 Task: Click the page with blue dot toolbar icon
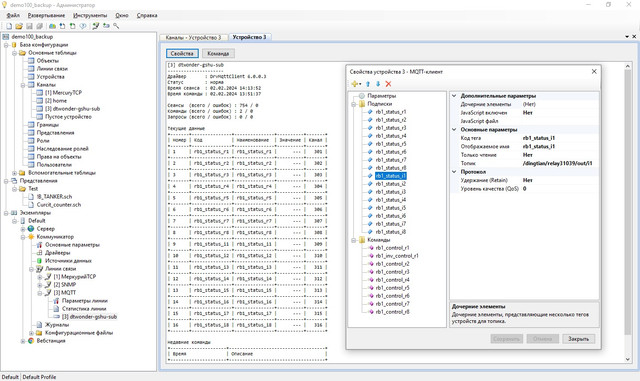click(x=62, y=26)
